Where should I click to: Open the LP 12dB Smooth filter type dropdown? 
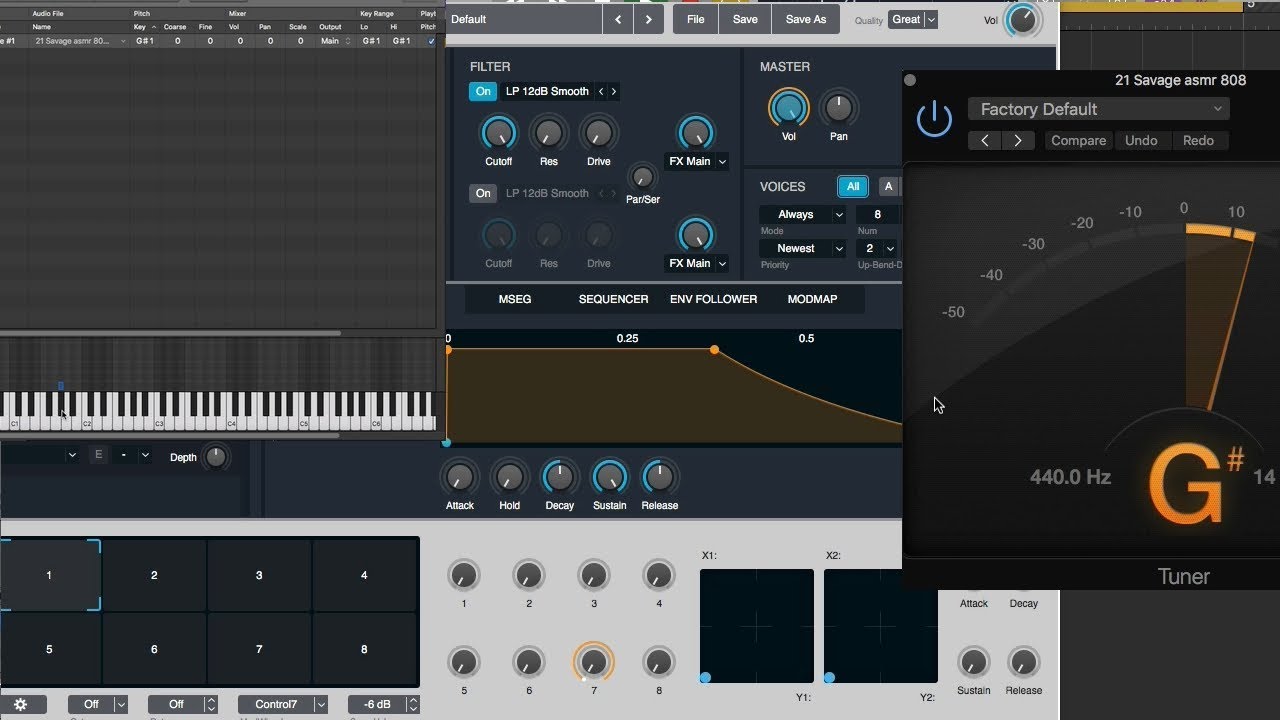pyautogui.click(x=546, y=91)
